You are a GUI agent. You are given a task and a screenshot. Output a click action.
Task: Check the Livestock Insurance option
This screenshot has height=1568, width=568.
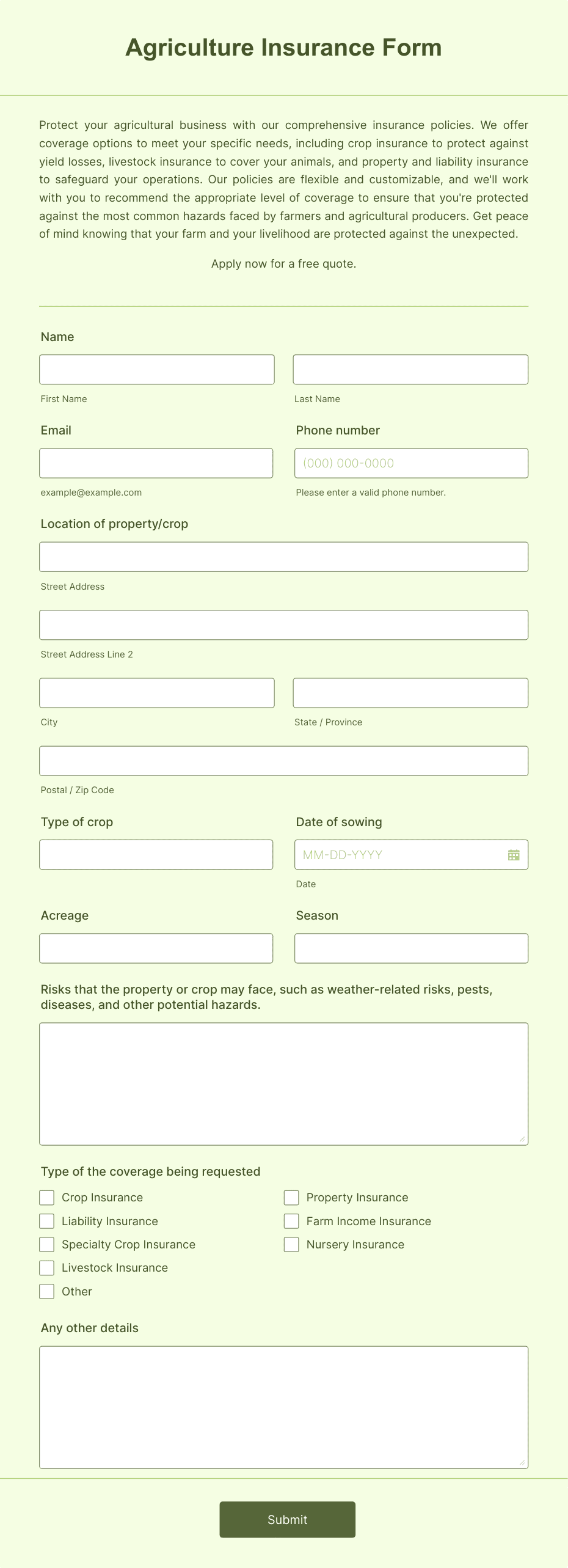pyautogui.click(x=46, y=1267)
